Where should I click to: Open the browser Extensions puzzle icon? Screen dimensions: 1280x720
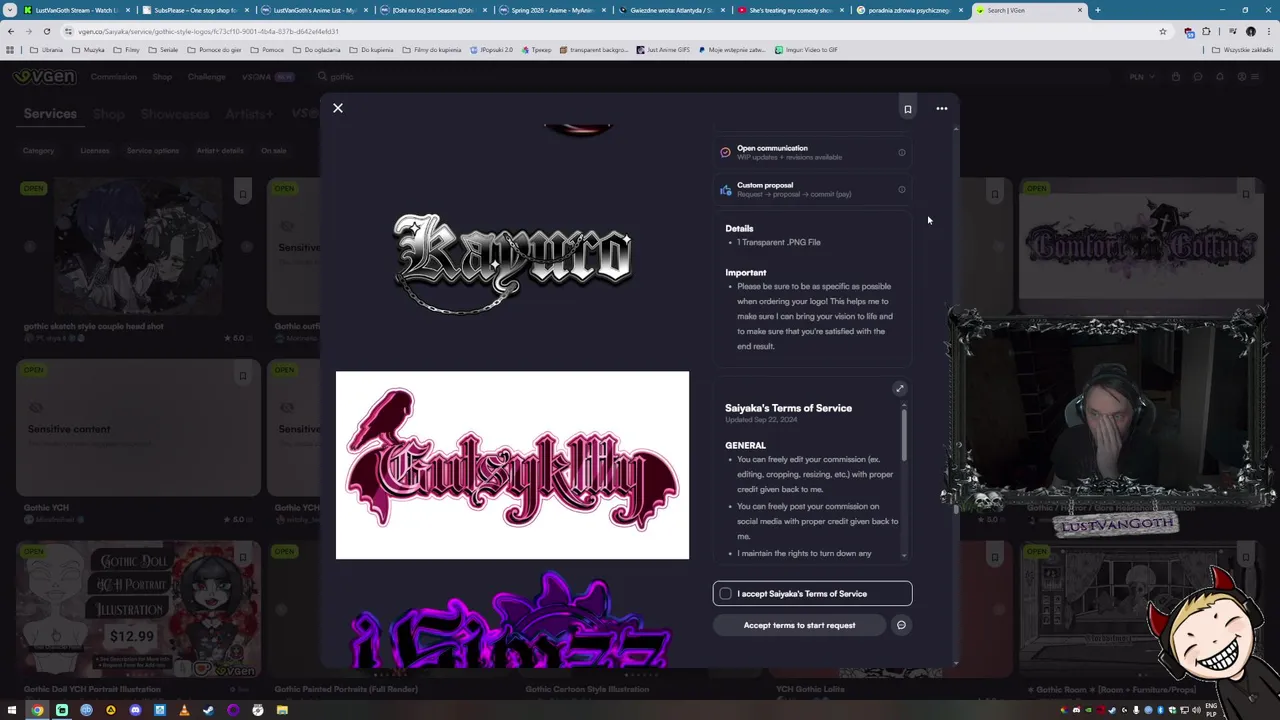1207,31
